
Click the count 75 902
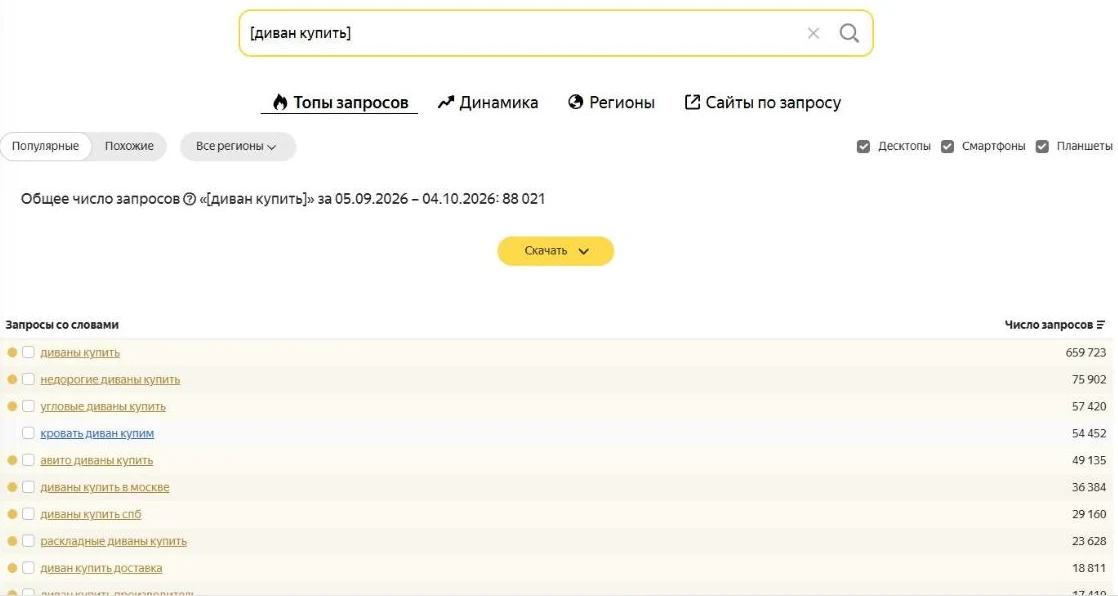1089,379
